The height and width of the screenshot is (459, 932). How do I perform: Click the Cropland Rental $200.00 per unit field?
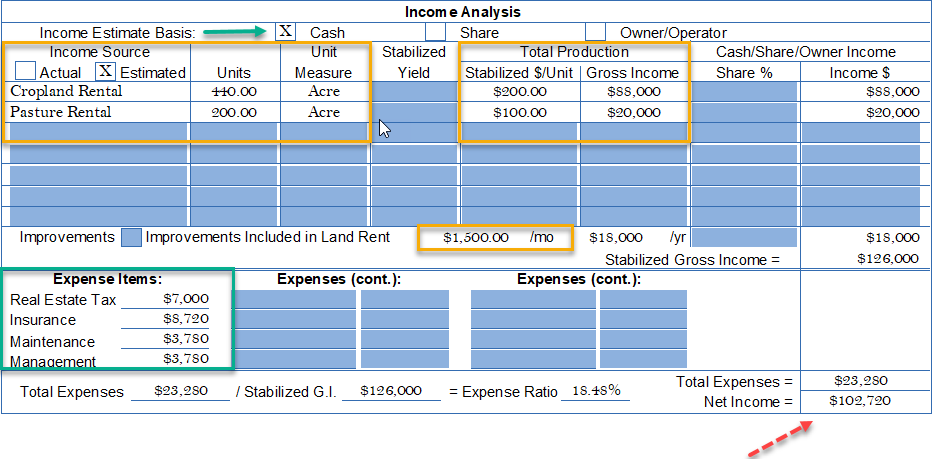click(519, 92)
